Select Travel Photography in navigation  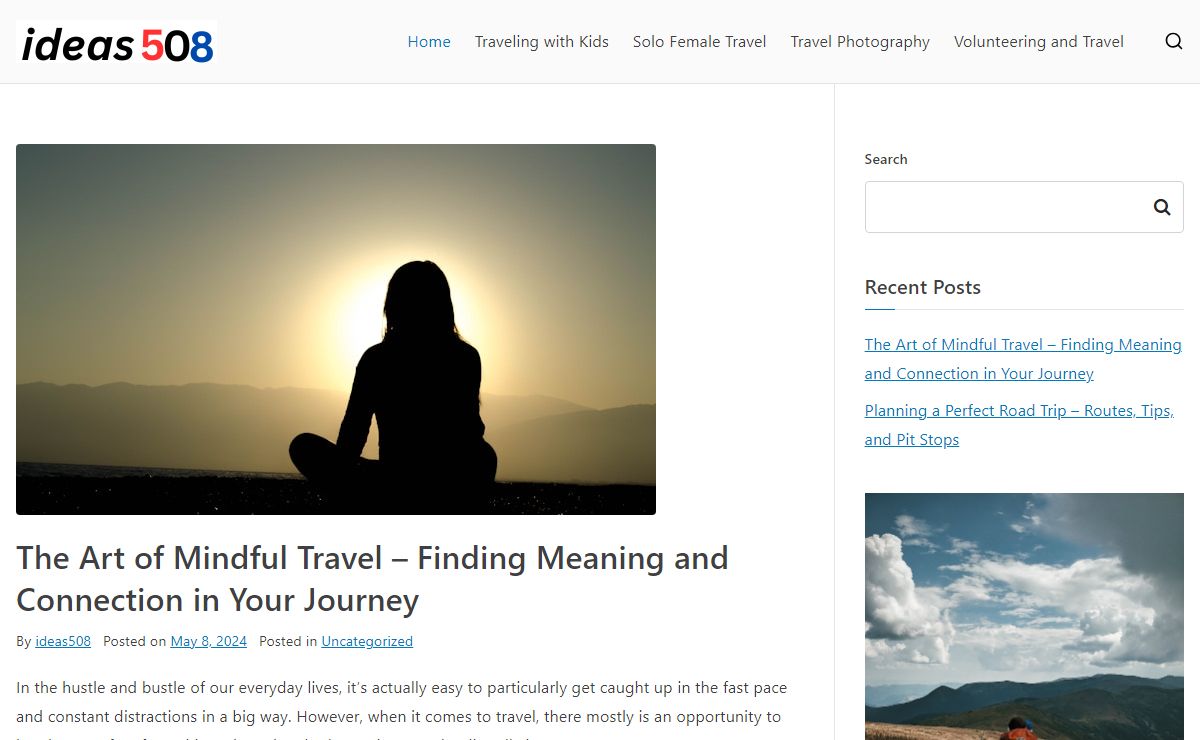pos(860,41)
